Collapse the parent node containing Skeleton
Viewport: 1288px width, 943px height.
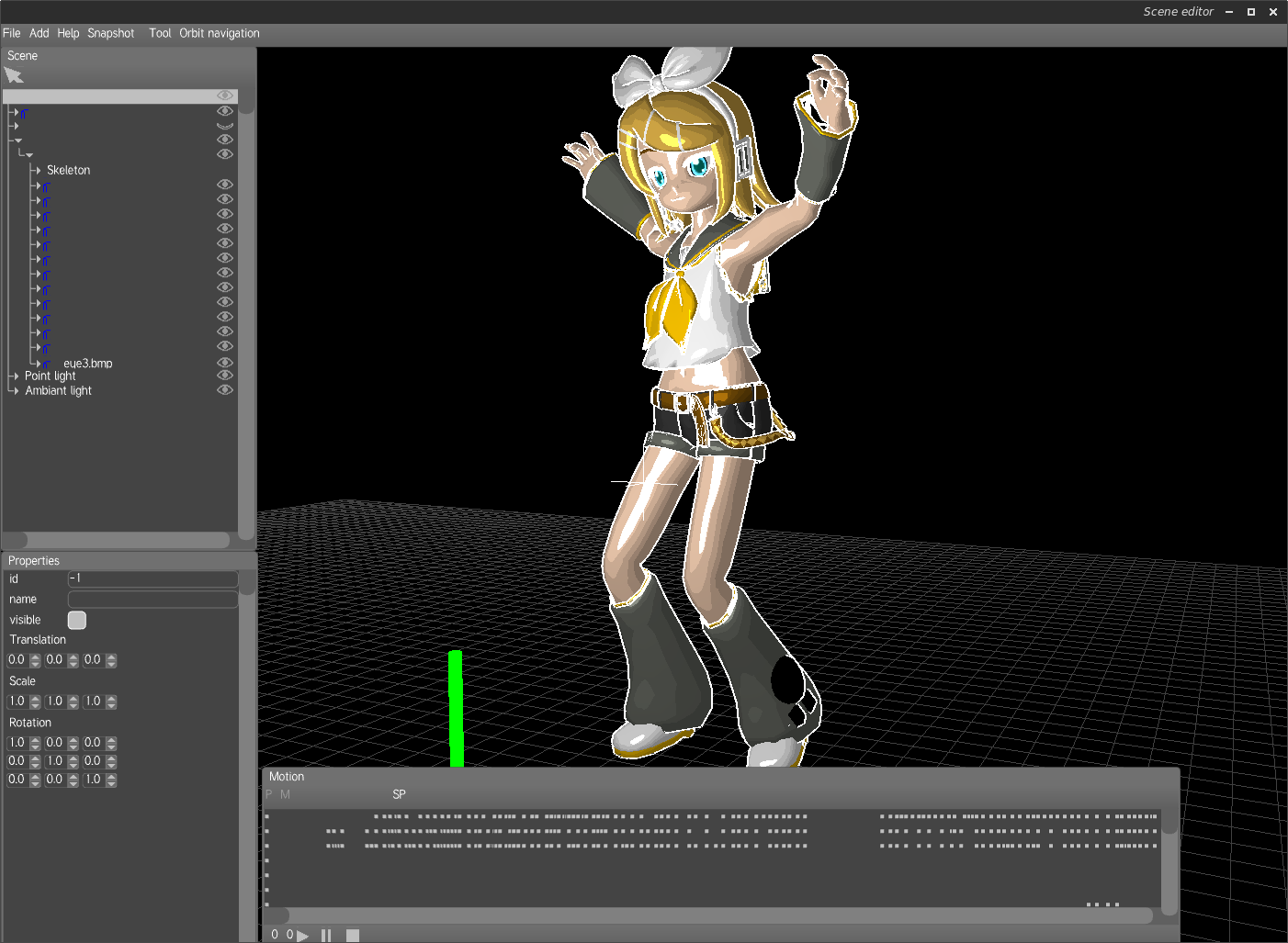(x=29, y=155)
